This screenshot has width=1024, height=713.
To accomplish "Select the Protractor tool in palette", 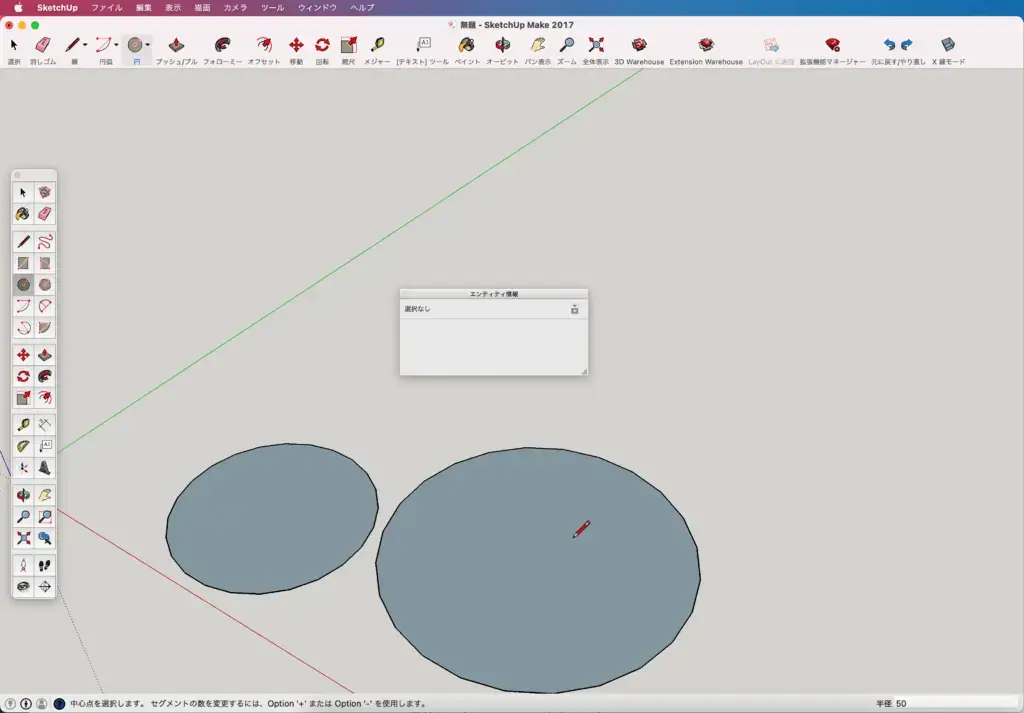I will coord(23,447).
